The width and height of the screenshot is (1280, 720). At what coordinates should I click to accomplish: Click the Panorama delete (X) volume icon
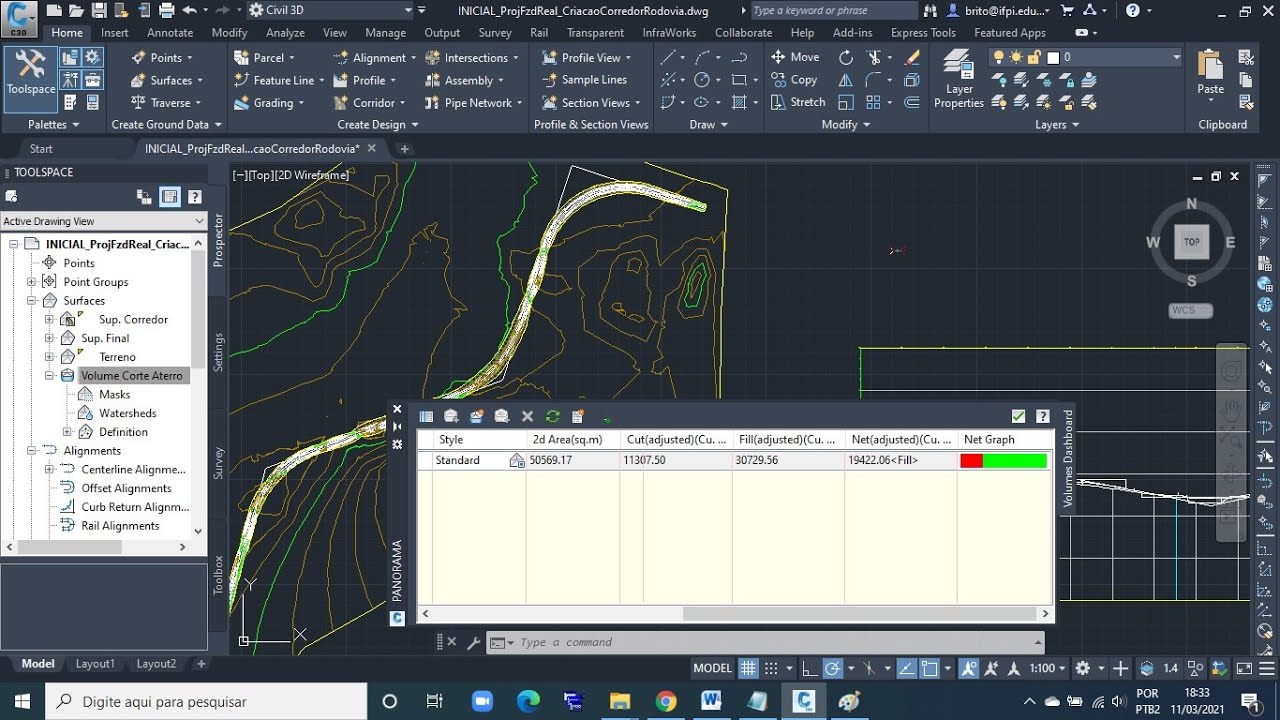(527, 416)
